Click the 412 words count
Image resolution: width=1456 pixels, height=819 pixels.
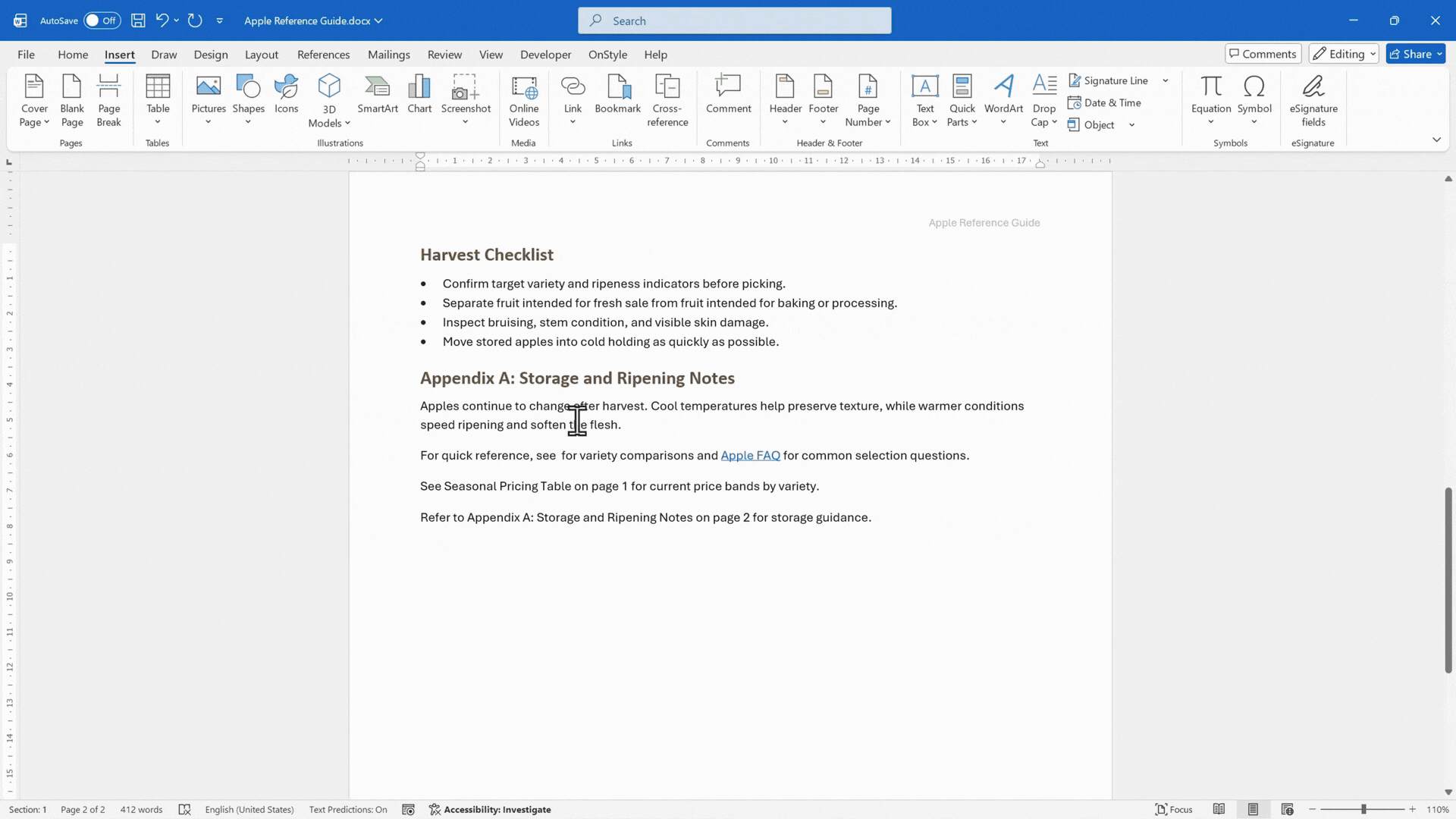(x=141, y=809)
